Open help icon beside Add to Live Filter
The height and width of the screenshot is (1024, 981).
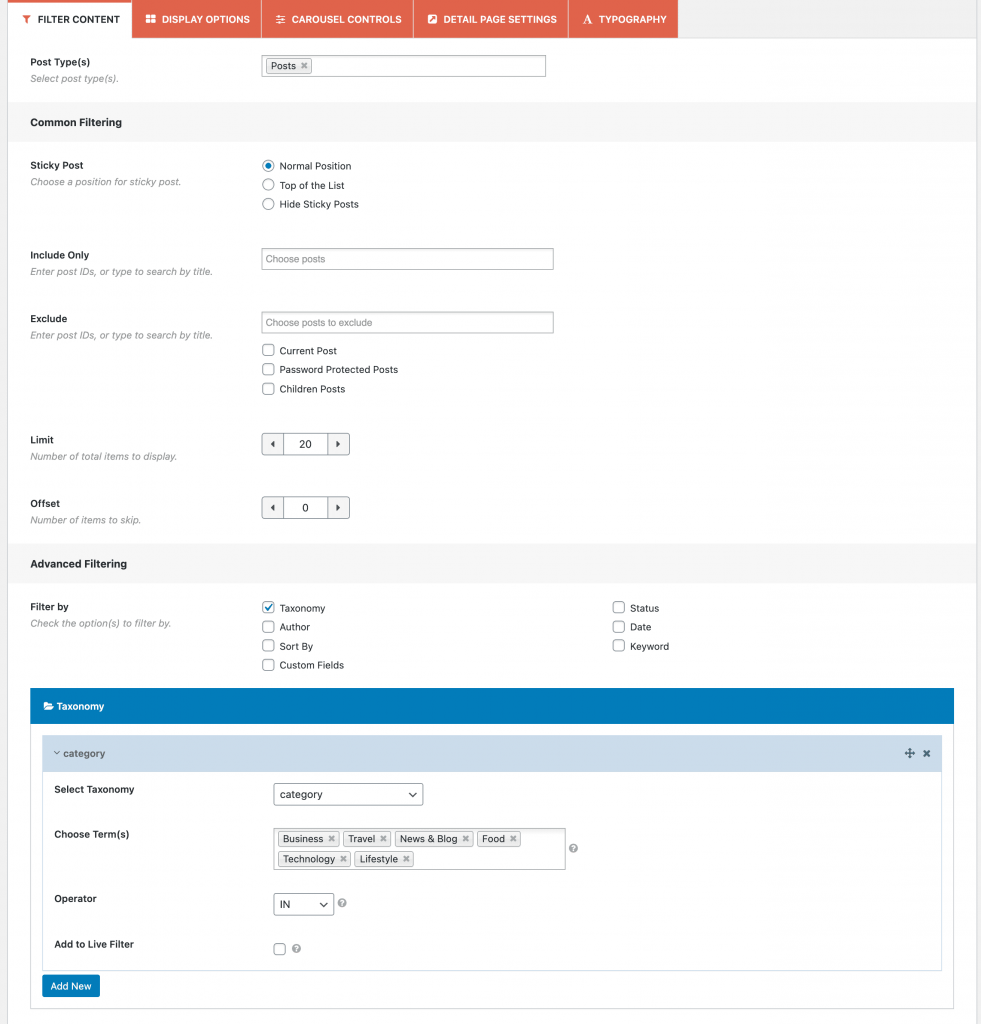click(297, 948)
